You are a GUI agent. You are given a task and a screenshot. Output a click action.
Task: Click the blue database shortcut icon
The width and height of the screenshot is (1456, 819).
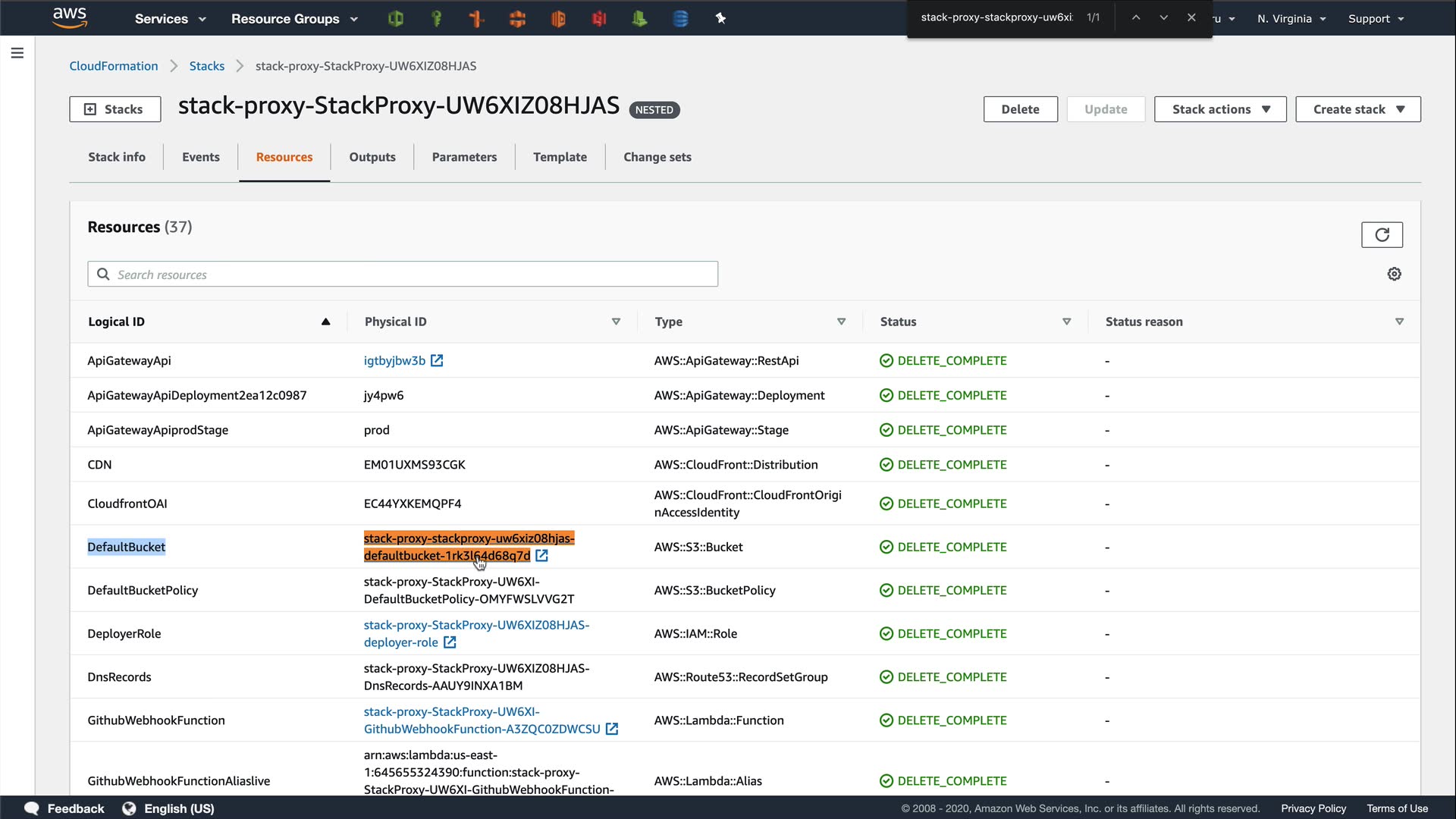click(x=680, y=19)
